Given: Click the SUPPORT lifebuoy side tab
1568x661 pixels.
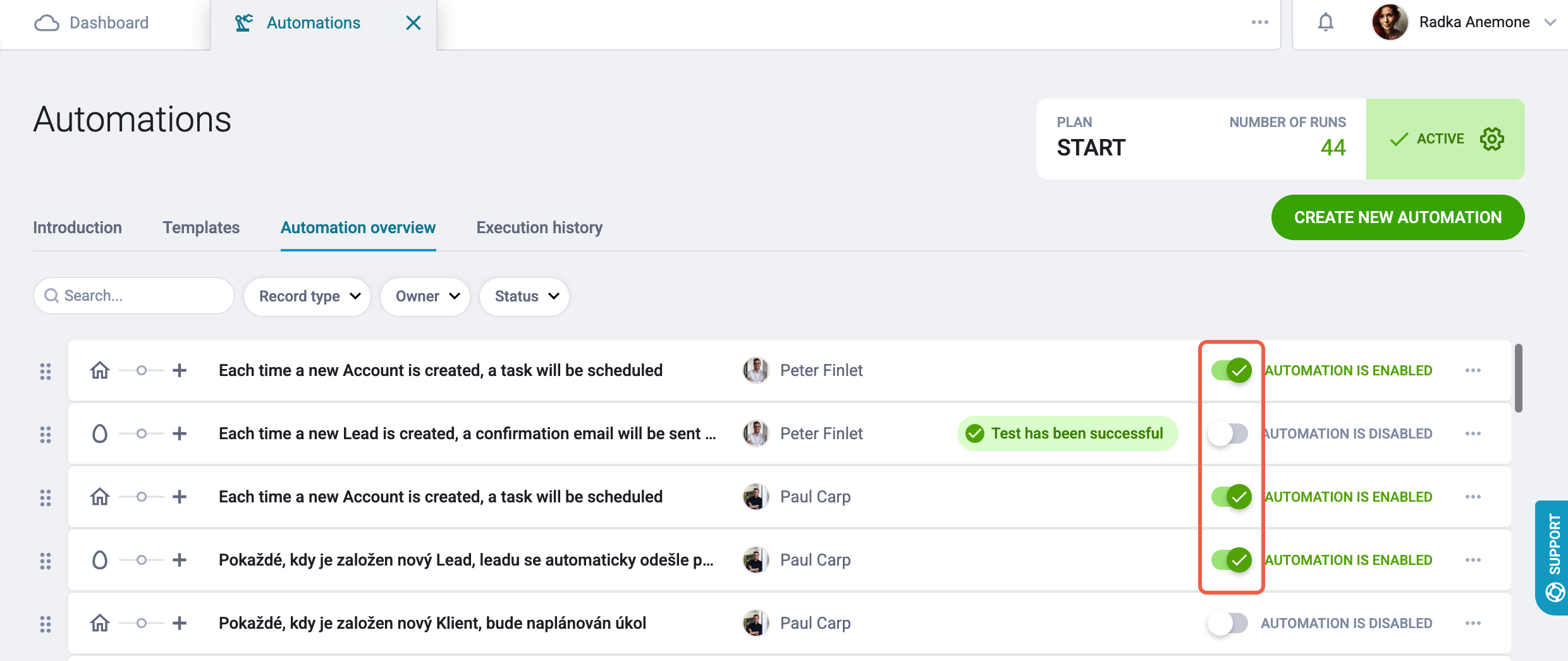Looking at the screenshot, I should [x=1552, y=557].
